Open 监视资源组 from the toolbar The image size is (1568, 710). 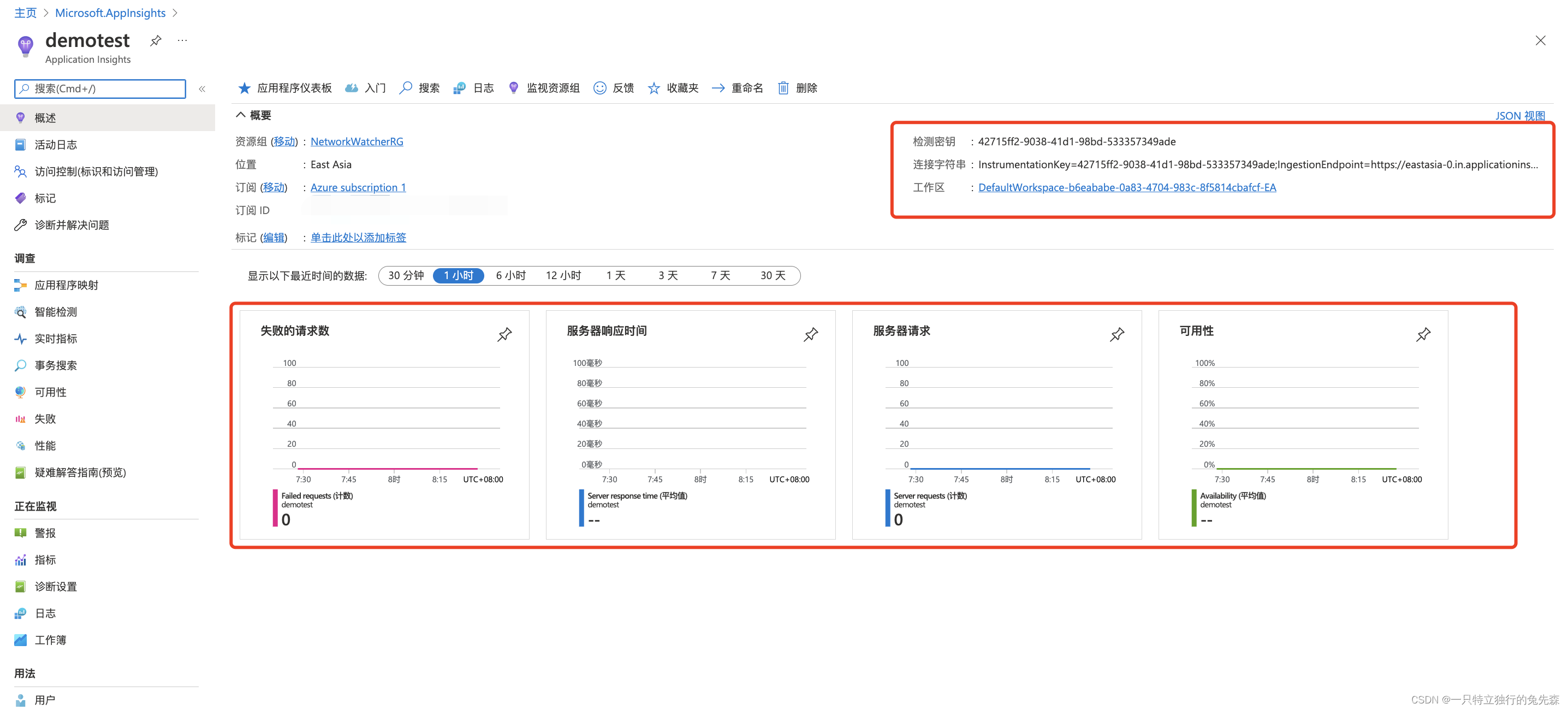551,88
